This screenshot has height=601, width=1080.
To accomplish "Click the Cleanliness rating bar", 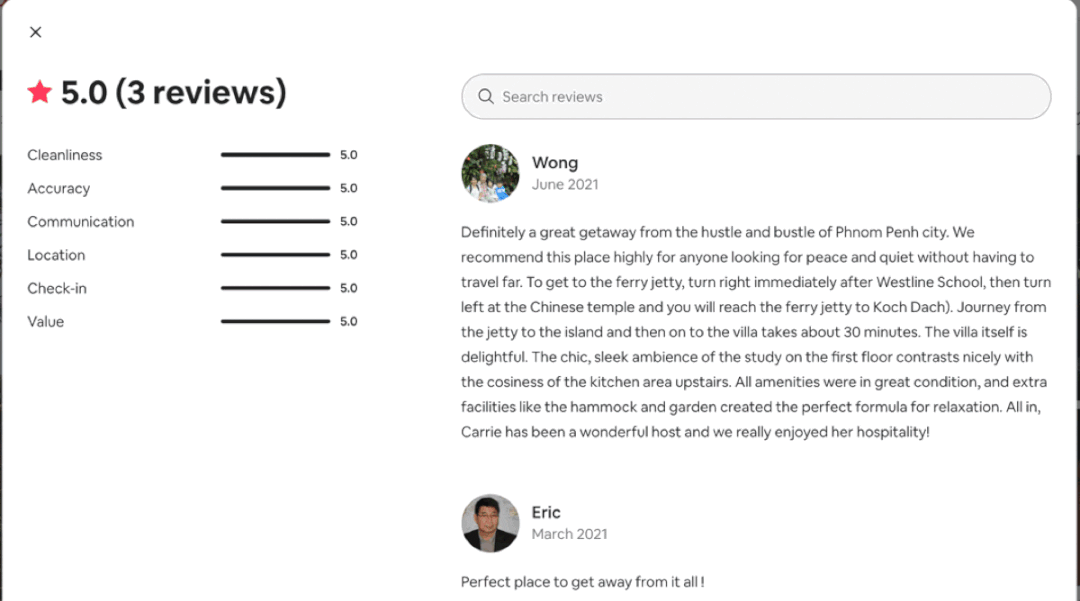I will pyautogui.click(x=276, y=155).
